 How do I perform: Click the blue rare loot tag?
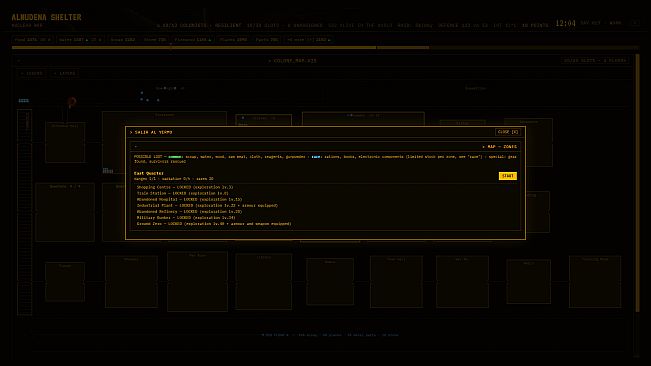click(x=316, y=157)
